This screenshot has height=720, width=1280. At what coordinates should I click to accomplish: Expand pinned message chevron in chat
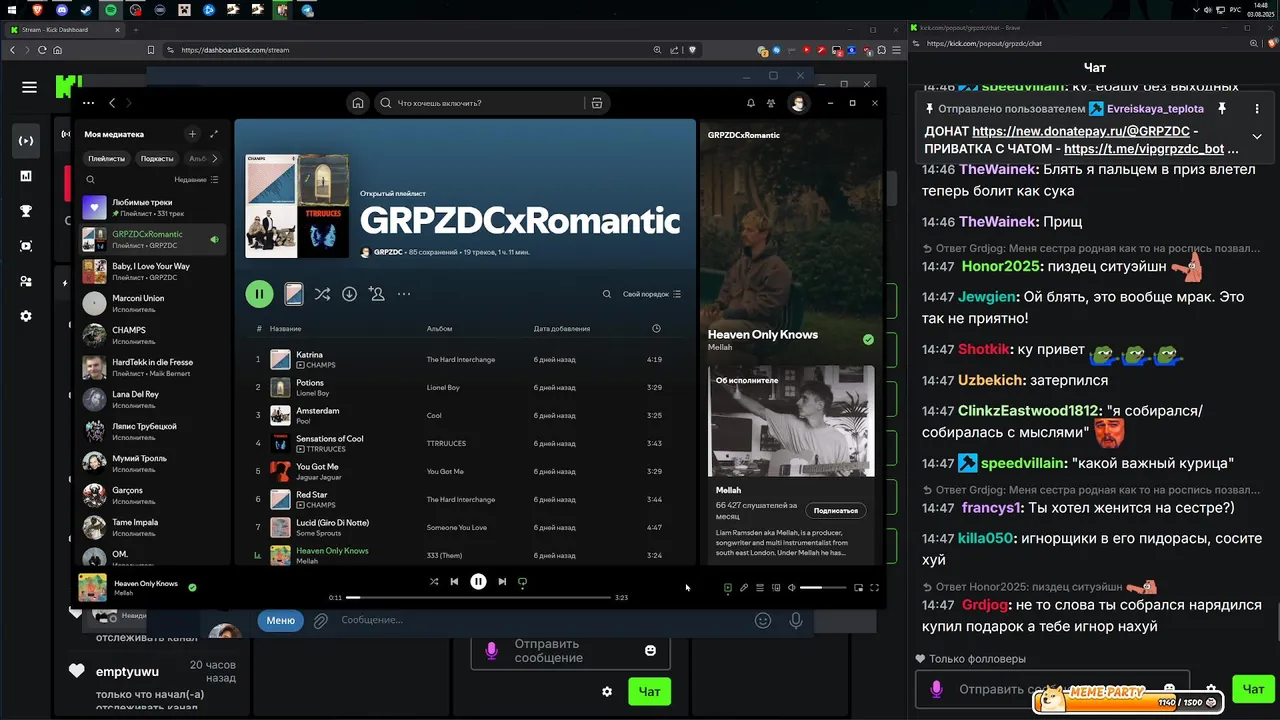(1257, 136)
